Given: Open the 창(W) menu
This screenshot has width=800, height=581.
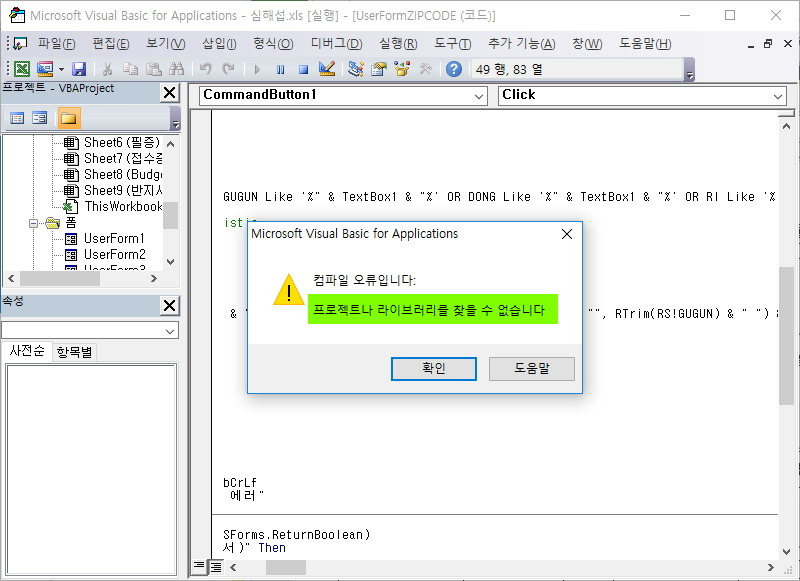Looking at the screenshot, I should pyautogui.click(x=587, y=44).
